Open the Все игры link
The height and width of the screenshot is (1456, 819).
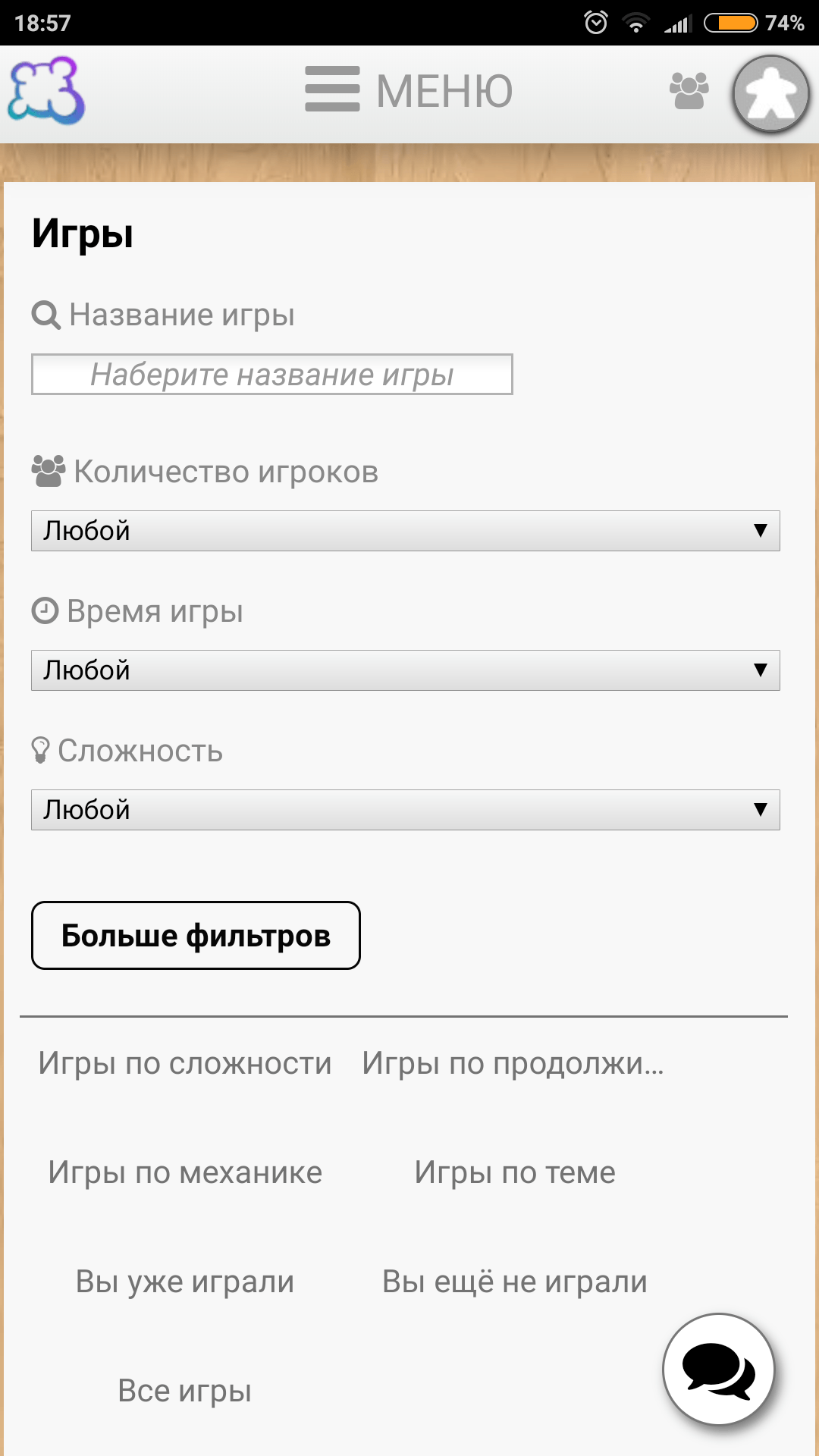(x=185, y=1391)
